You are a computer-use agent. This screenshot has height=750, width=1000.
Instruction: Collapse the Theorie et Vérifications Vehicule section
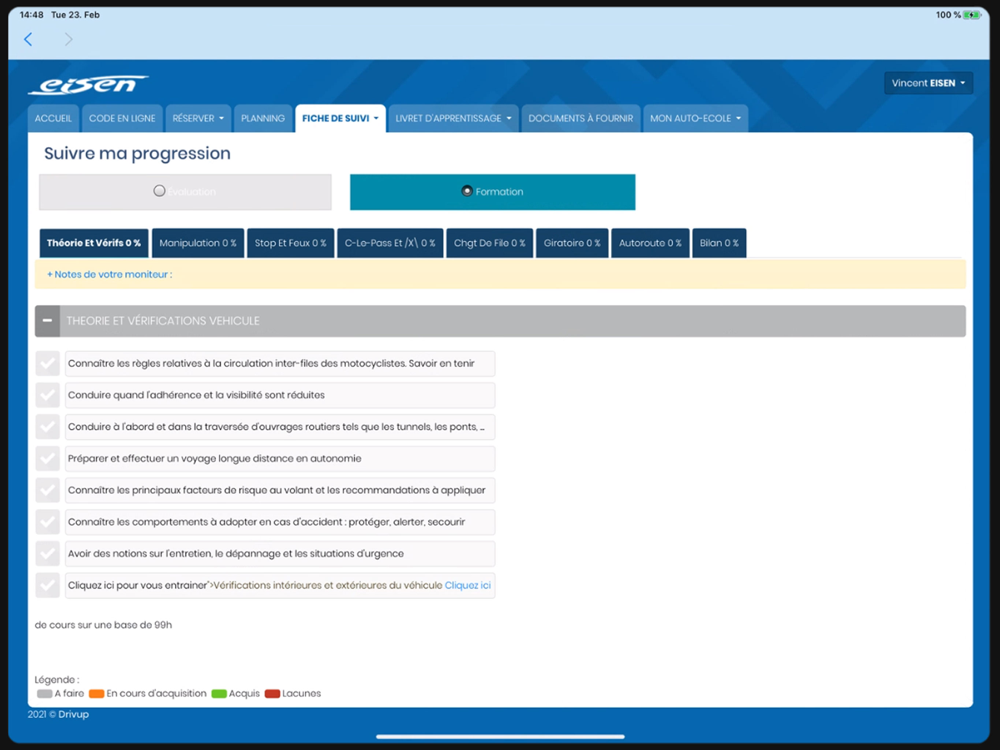tap(47, 321)
